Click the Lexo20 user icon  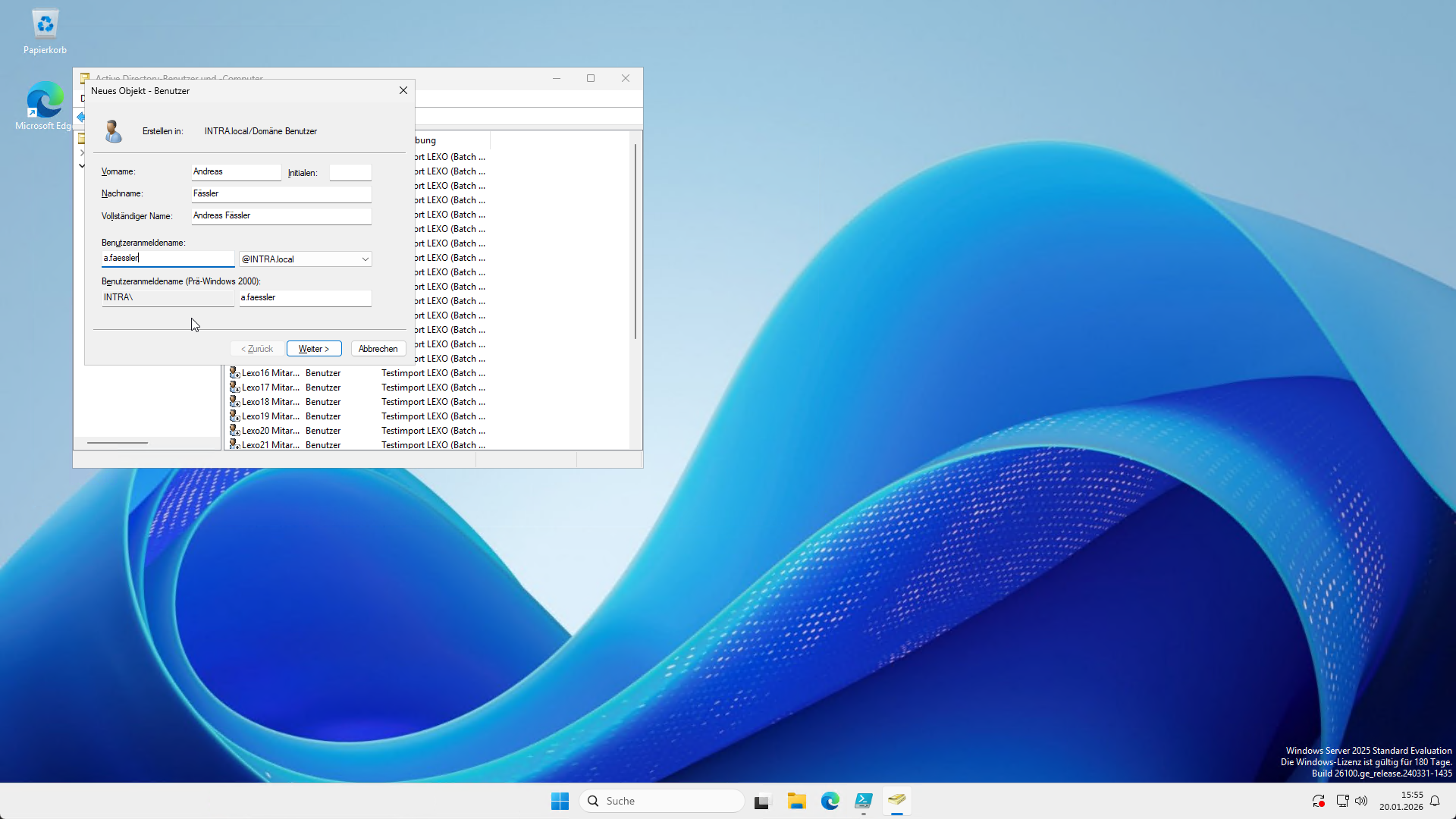click(x=235, y=431)
